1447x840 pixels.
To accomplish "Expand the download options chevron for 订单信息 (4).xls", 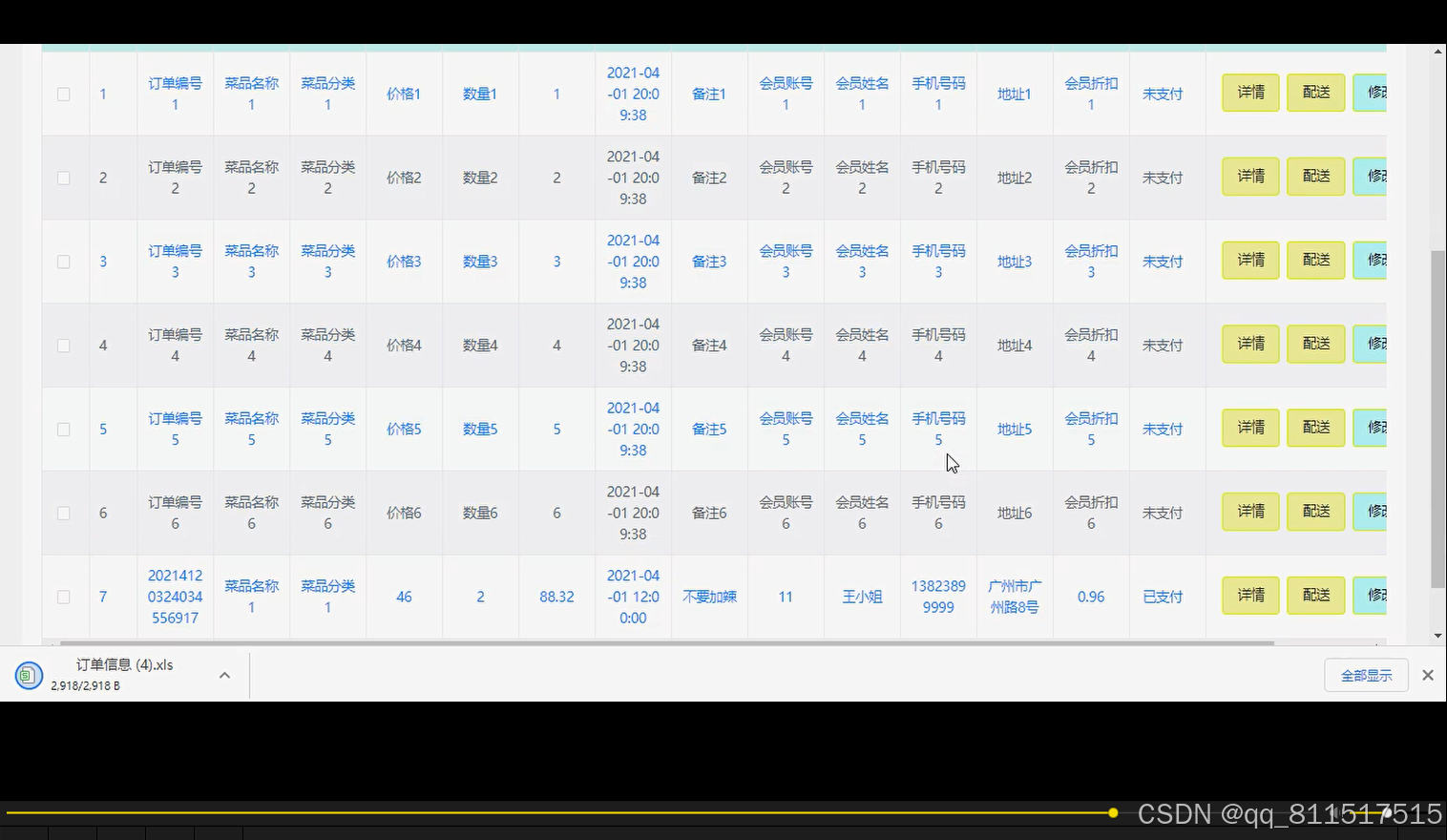I will pyautogui.click(x=224, y=674).
